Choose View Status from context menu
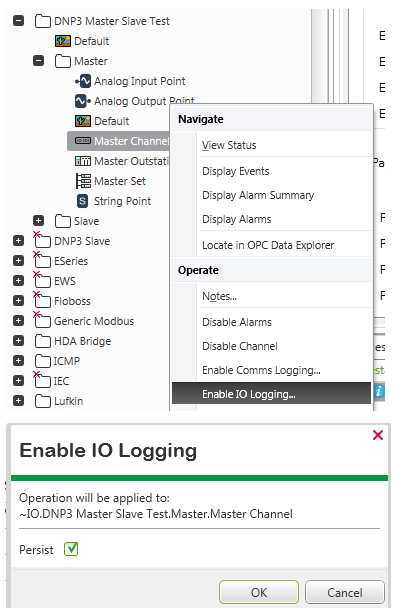The width and height of the screenshot is (393, 608). tap(271, 145)
